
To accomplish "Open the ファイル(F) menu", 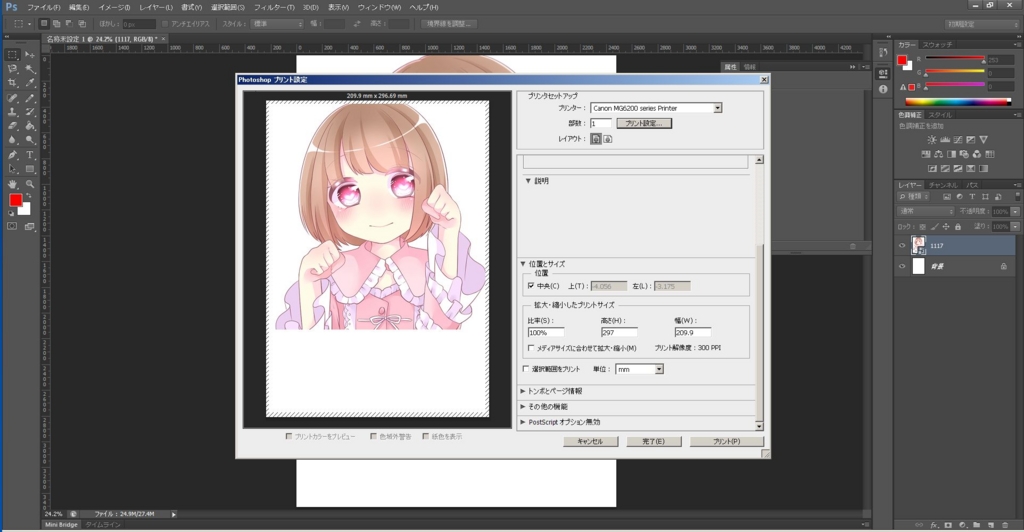I will click(44, 7).
